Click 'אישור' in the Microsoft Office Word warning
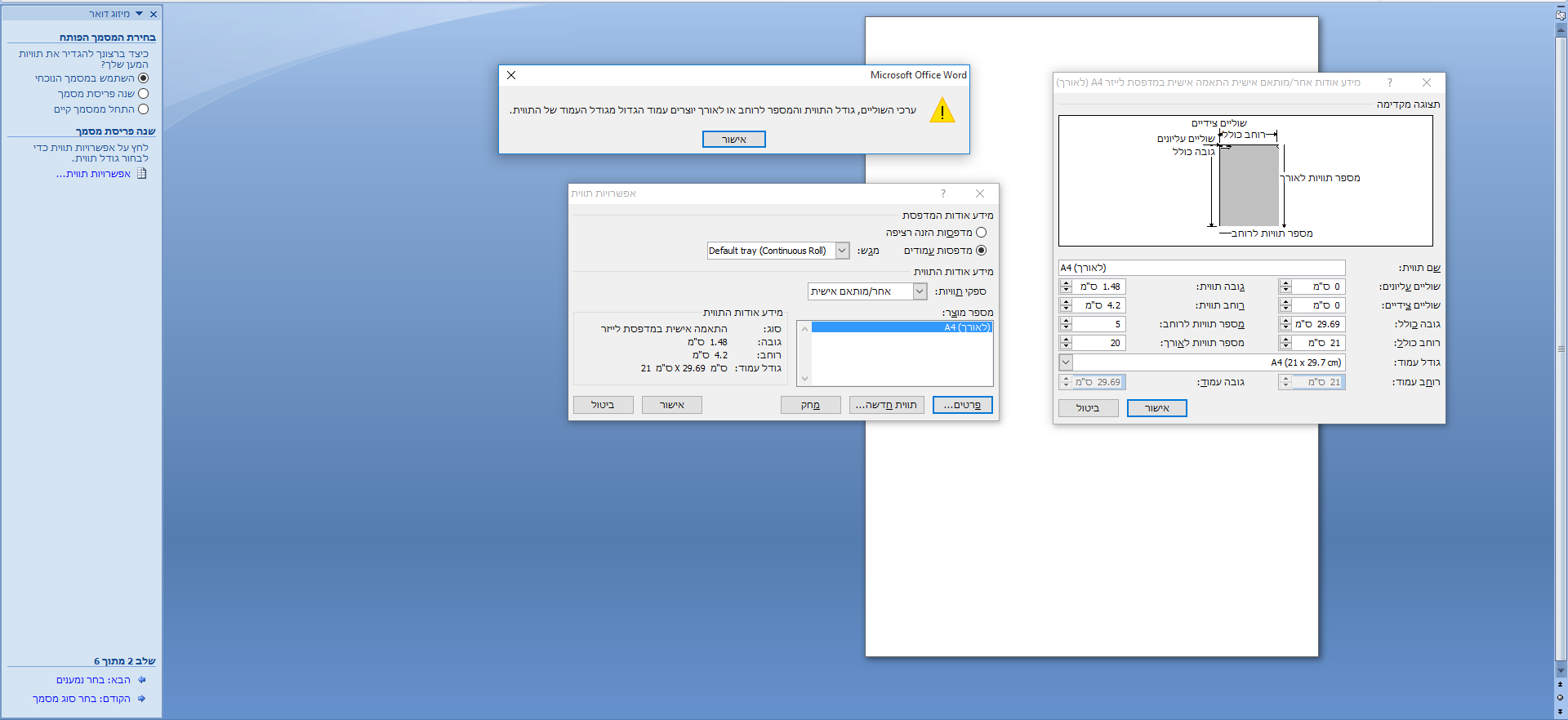 point(734,140)
